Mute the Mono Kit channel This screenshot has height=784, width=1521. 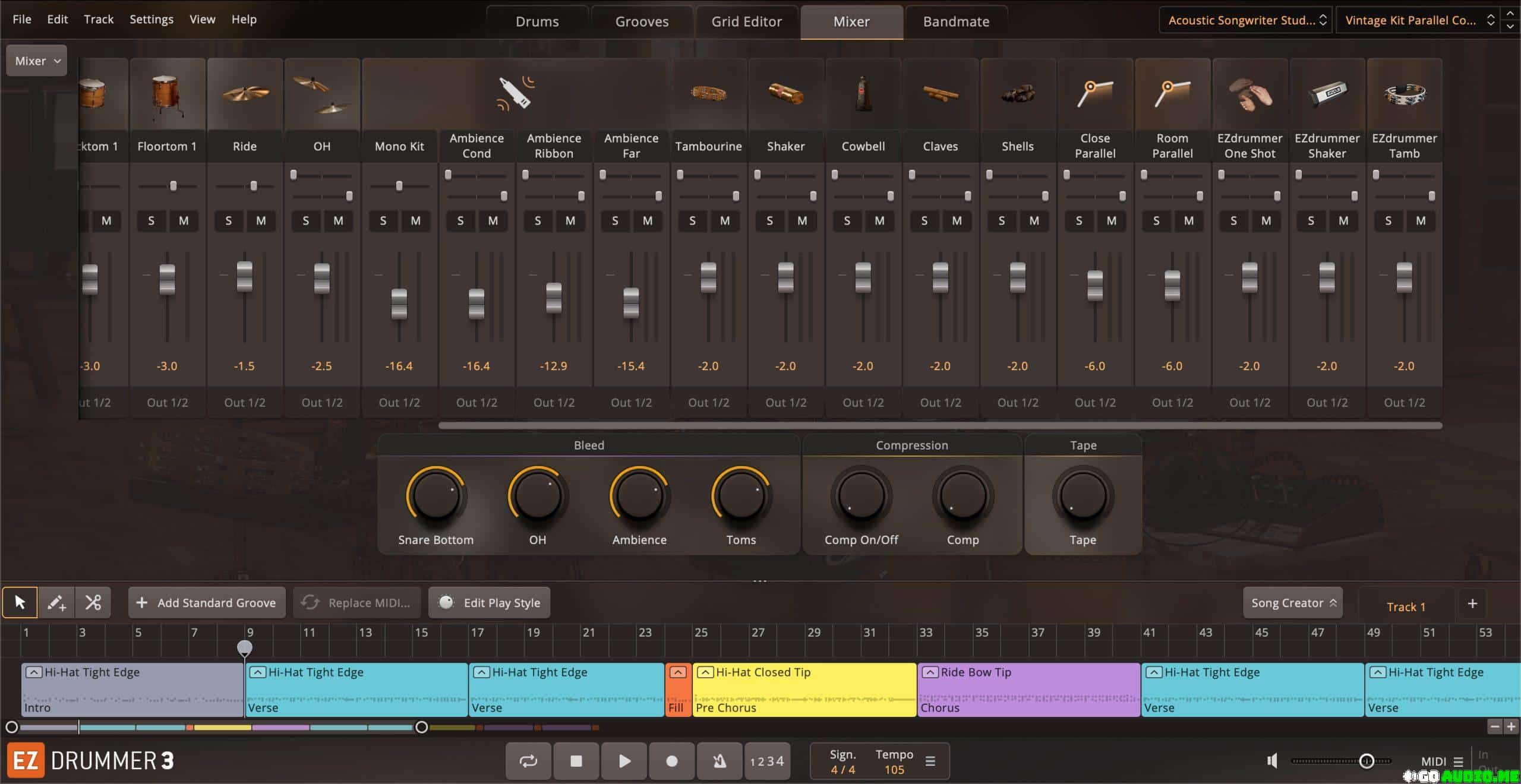[x=415, y=221]
